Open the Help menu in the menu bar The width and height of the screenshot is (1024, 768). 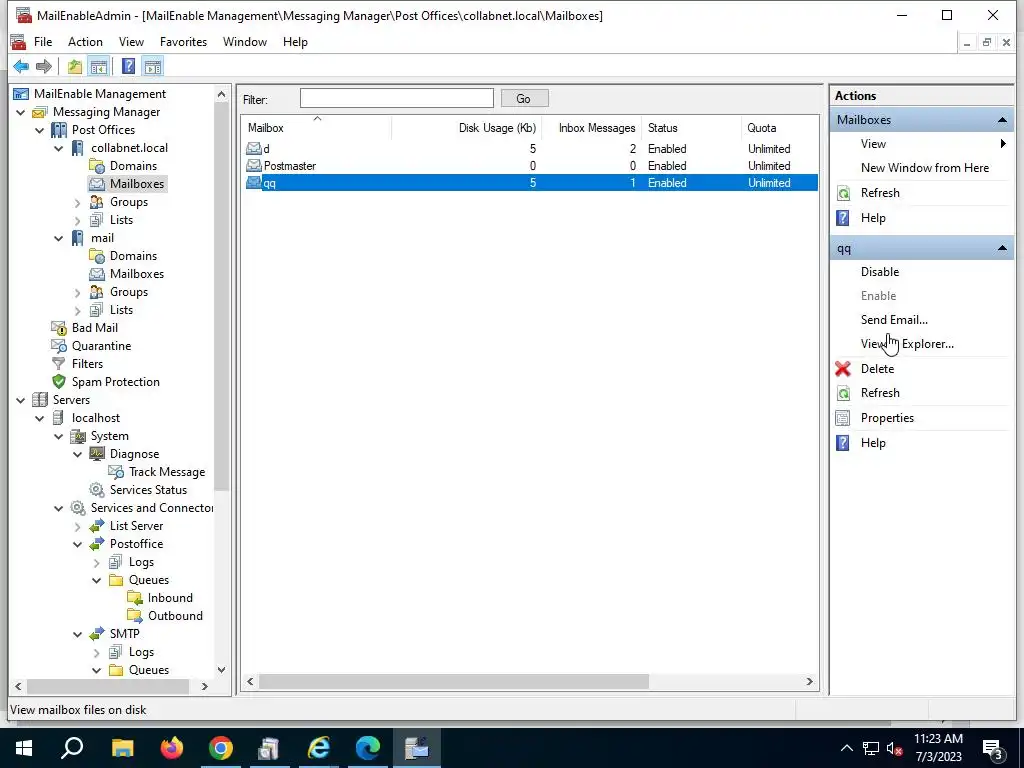(295, 42)
